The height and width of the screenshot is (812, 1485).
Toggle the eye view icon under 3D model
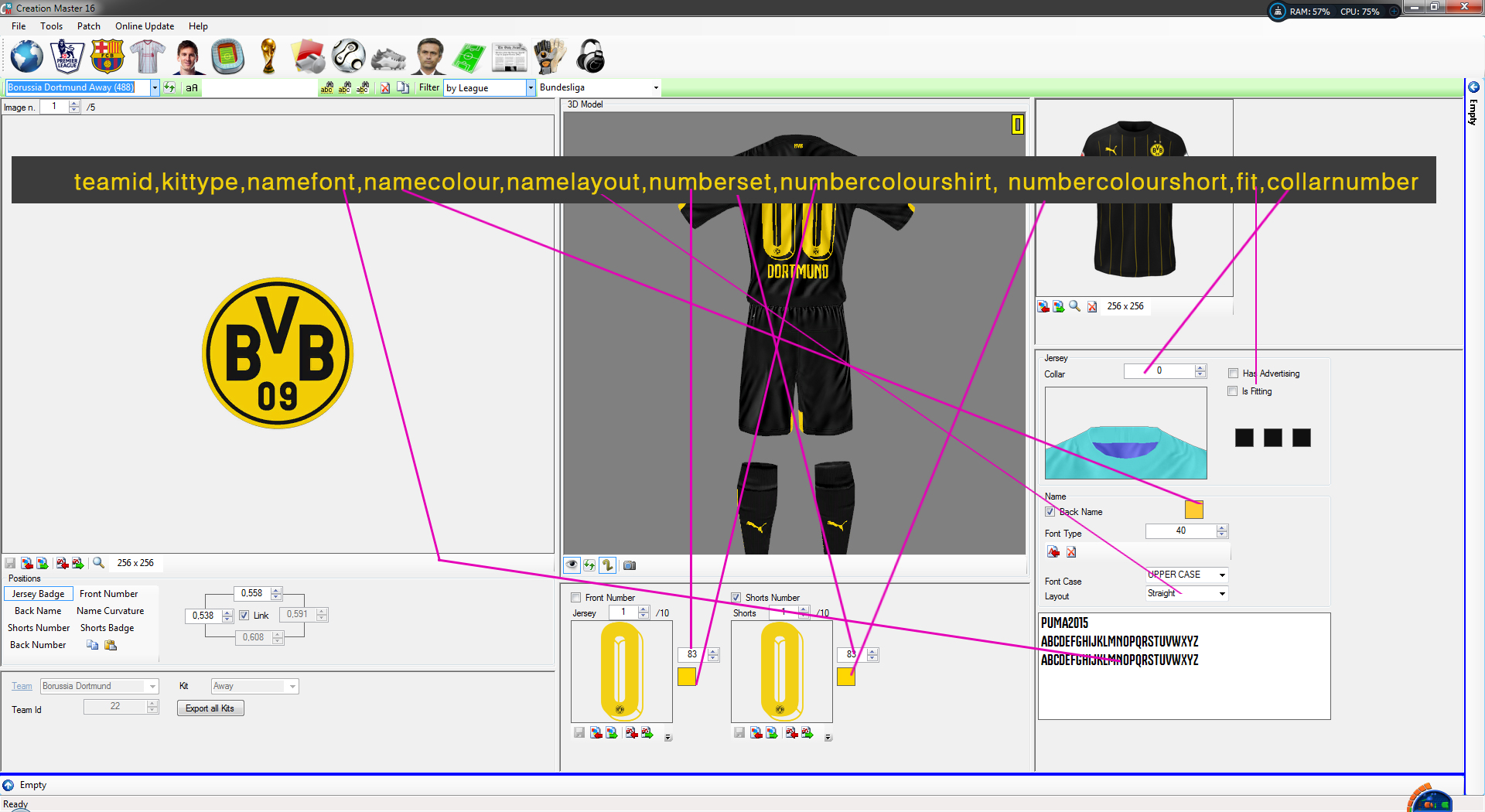click(x=572, y=565)
